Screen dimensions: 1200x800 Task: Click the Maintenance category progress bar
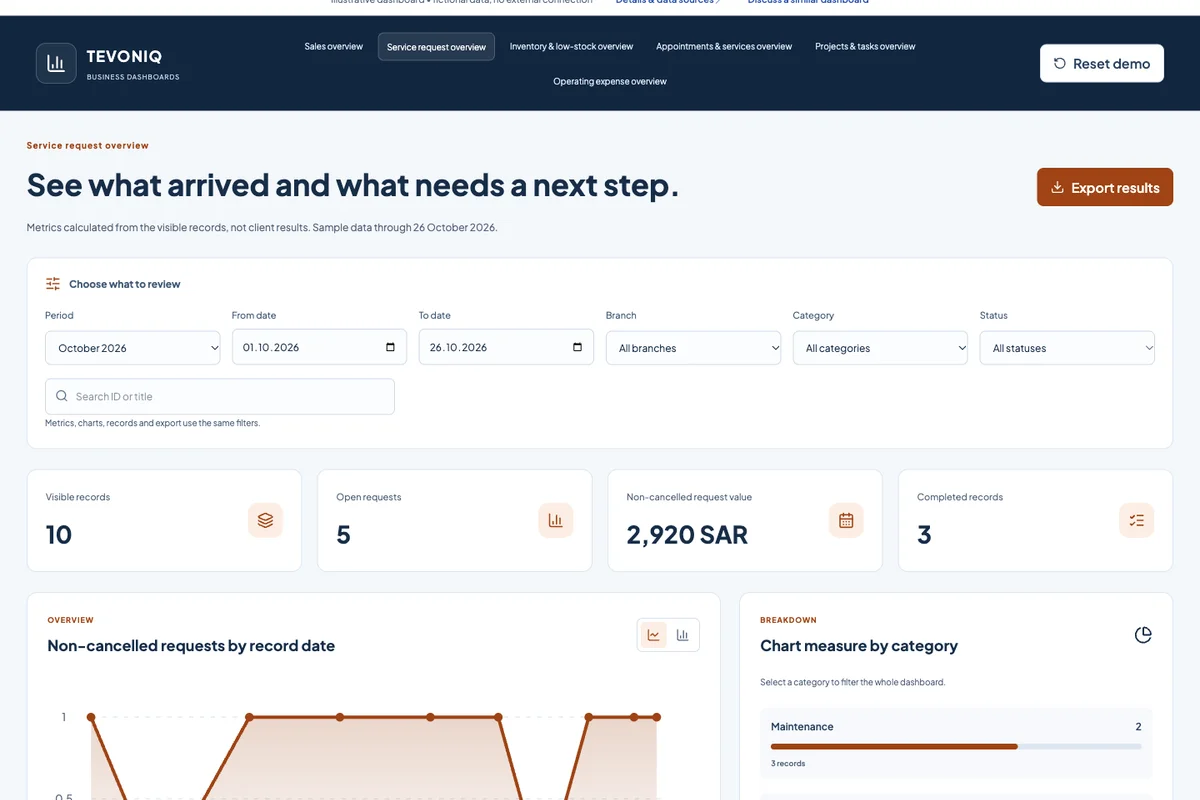[x=956, y=746]
